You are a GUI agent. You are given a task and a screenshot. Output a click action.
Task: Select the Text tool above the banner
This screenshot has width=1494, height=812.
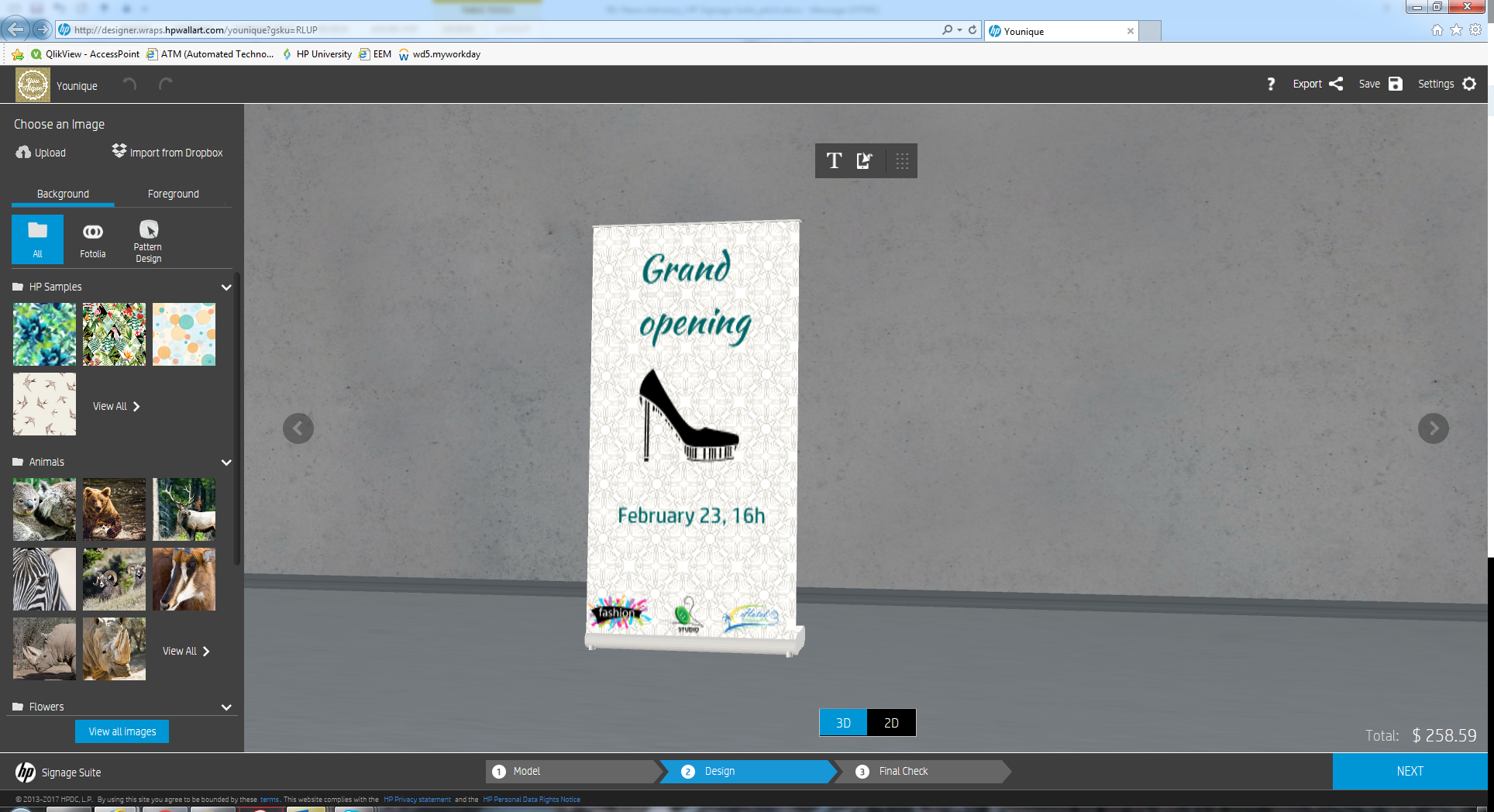click(835, 161)
